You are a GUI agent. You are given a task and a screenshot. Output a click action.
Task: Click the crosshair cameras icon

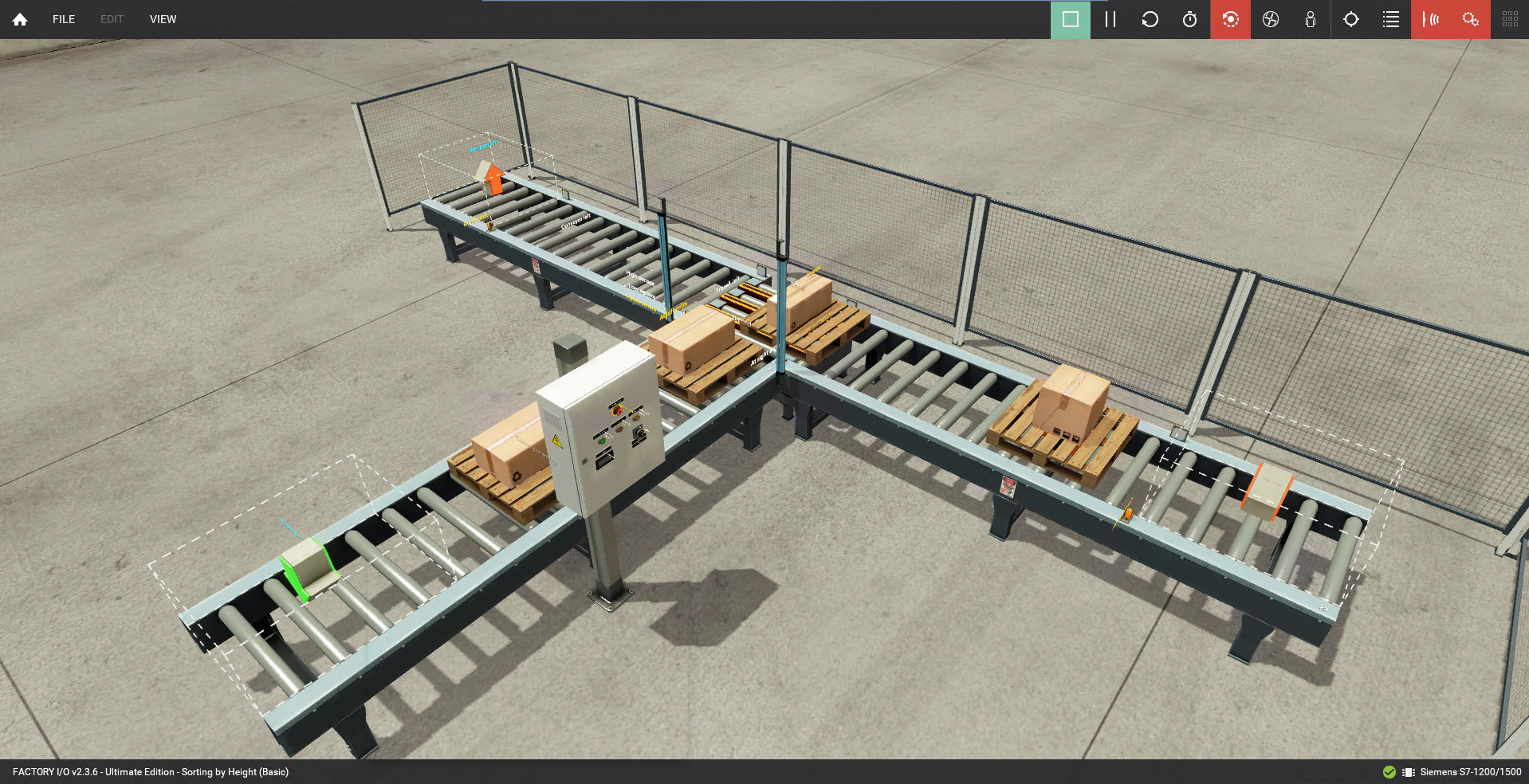tap(1350, 19)
